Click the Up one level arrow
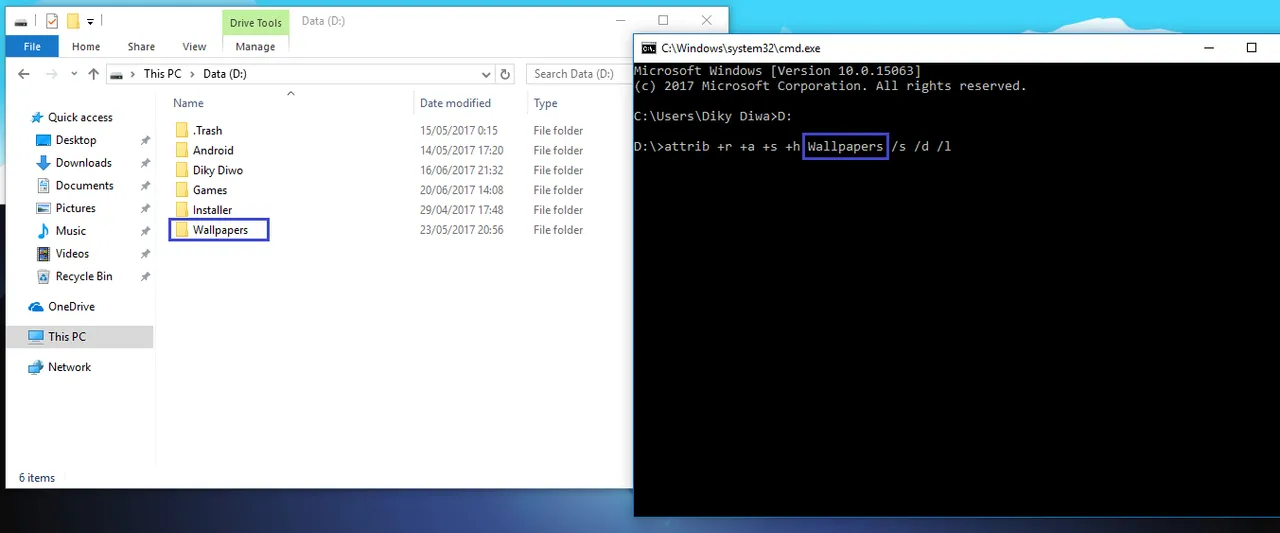This screenshot has height=533, width=1280. click(x=93, y=74)
